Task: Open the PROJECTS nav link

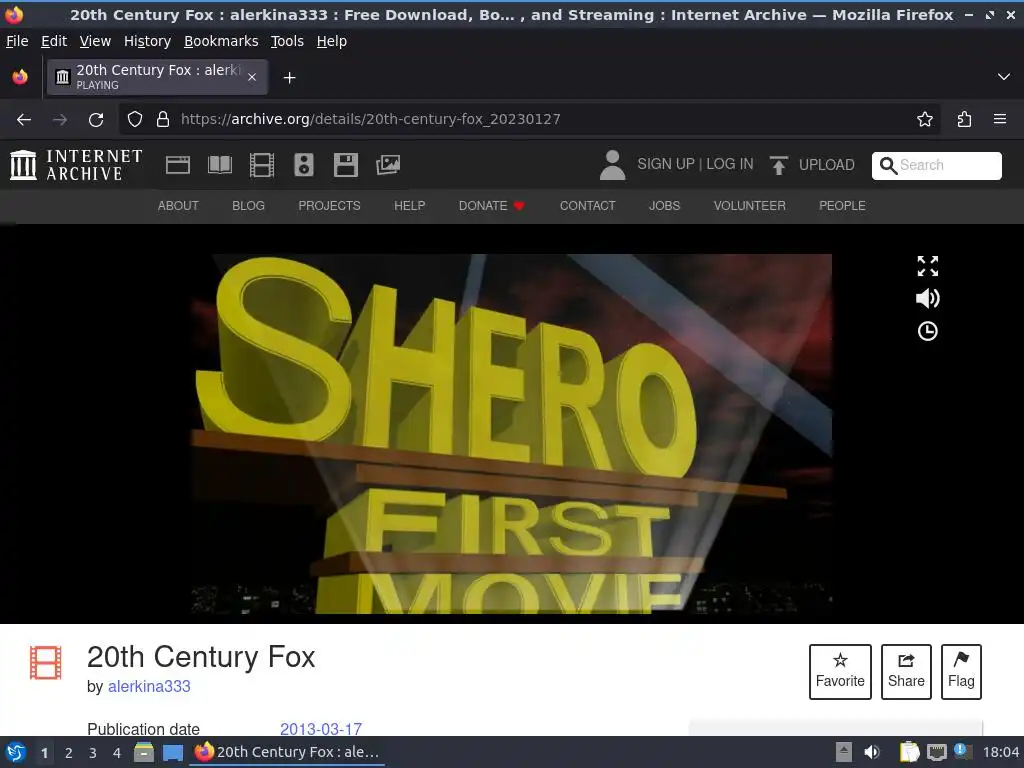Action: [329, 206]
